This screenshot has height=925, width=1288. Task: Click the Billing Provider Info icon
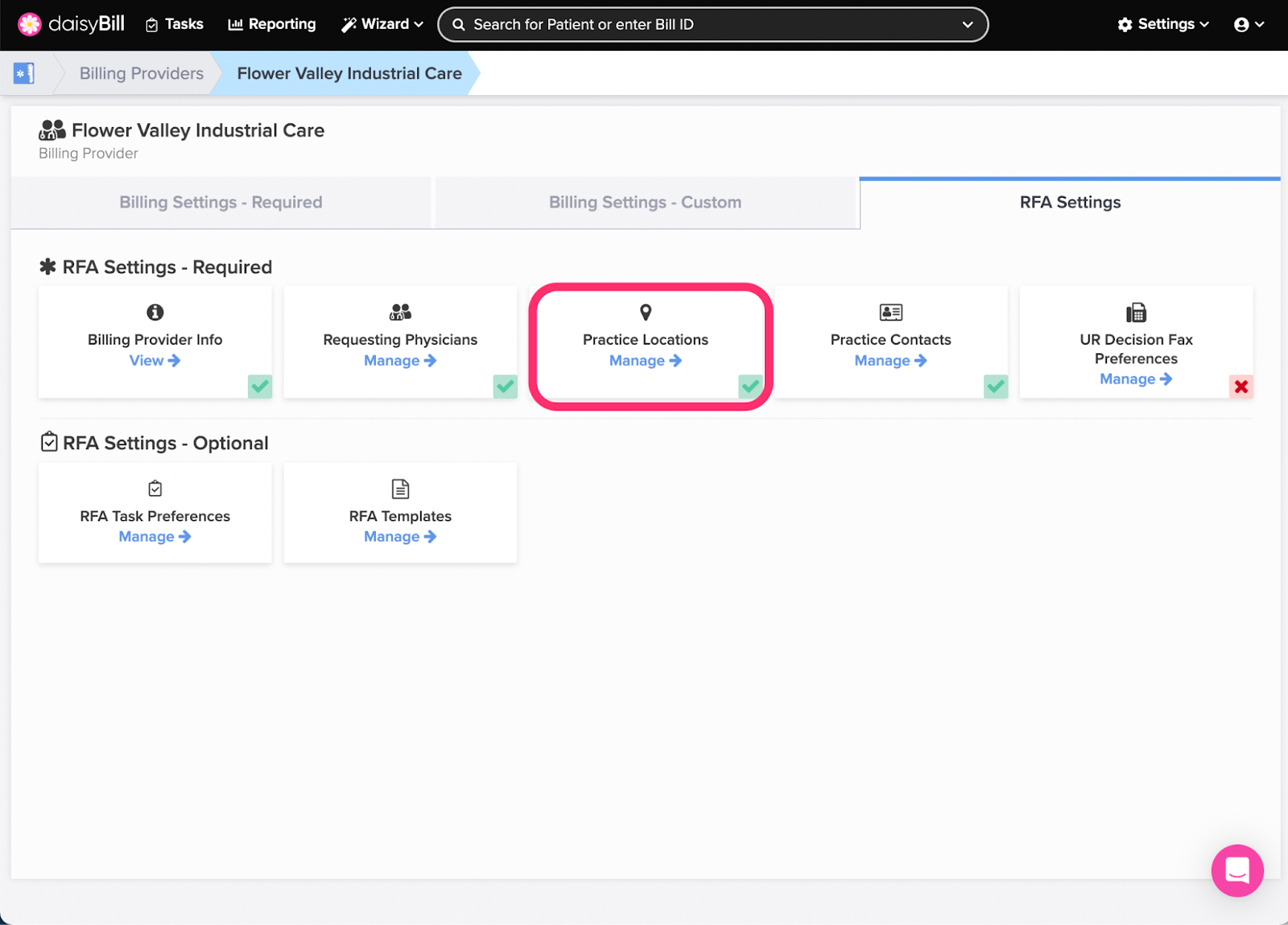155,312
